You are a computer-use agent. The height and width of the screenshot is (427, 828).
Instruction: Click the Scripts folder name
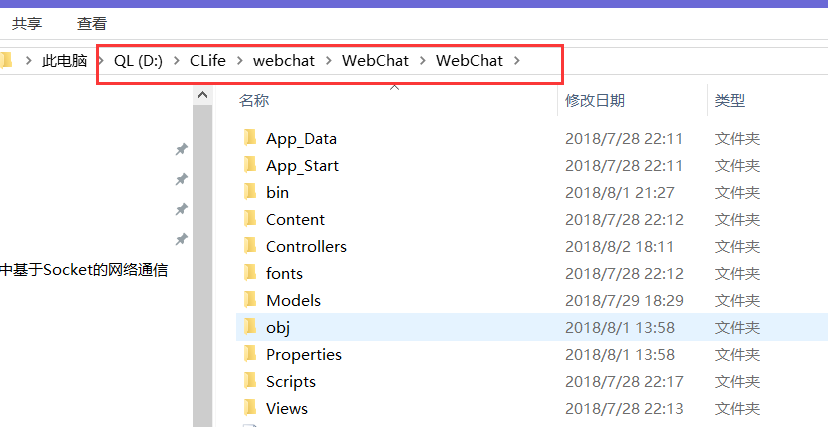pyautogui.click(x=291, y=382)
